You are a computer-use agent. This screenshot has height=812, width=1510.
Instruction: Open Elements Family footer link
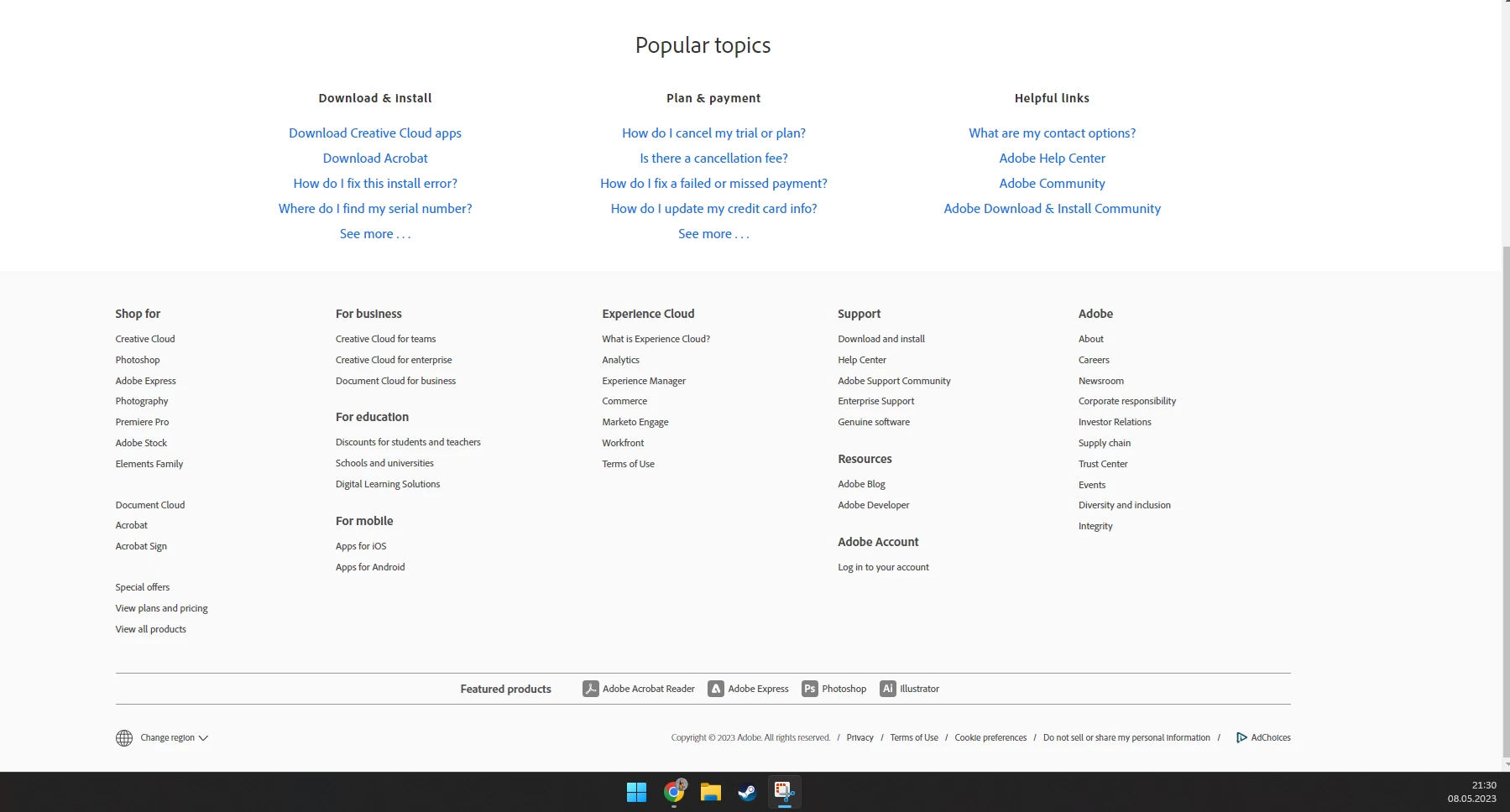pos(149,464)
